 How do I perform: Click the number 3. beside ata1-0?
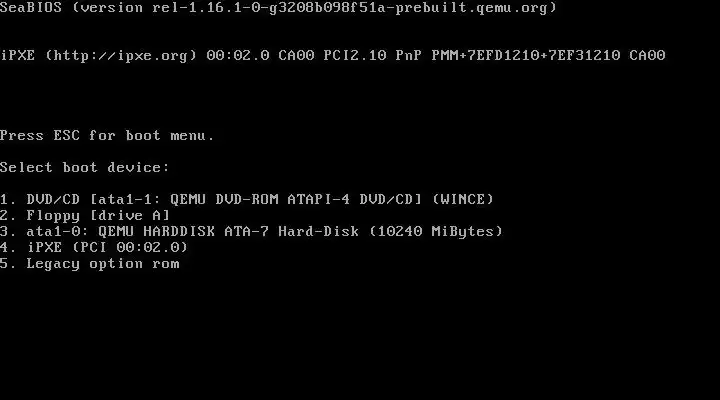[x=8, y=231]
